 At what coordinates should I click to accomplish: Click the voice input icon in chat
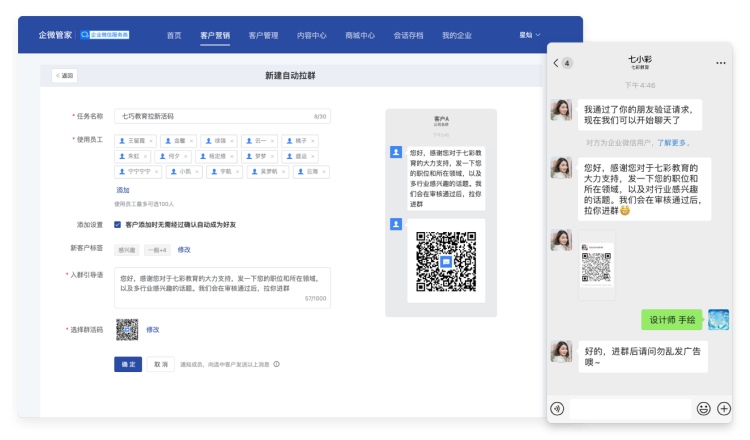[x=557, y=408]
